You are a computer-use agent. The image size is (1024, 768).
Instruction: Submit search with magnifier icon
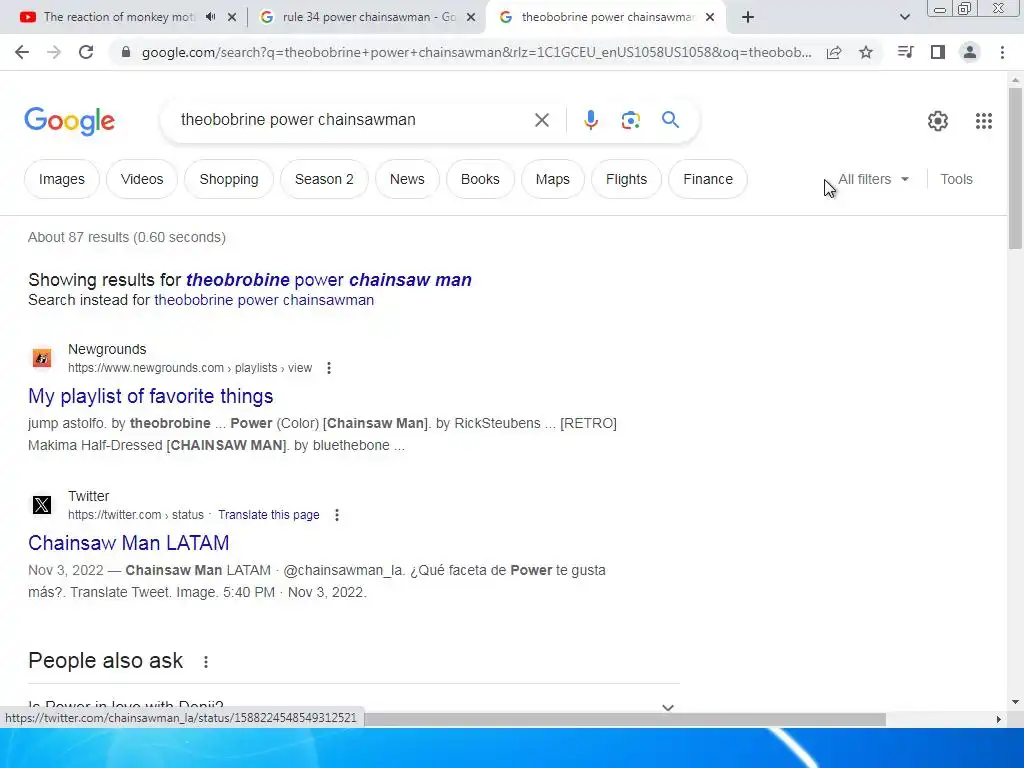tap(670, 120)
